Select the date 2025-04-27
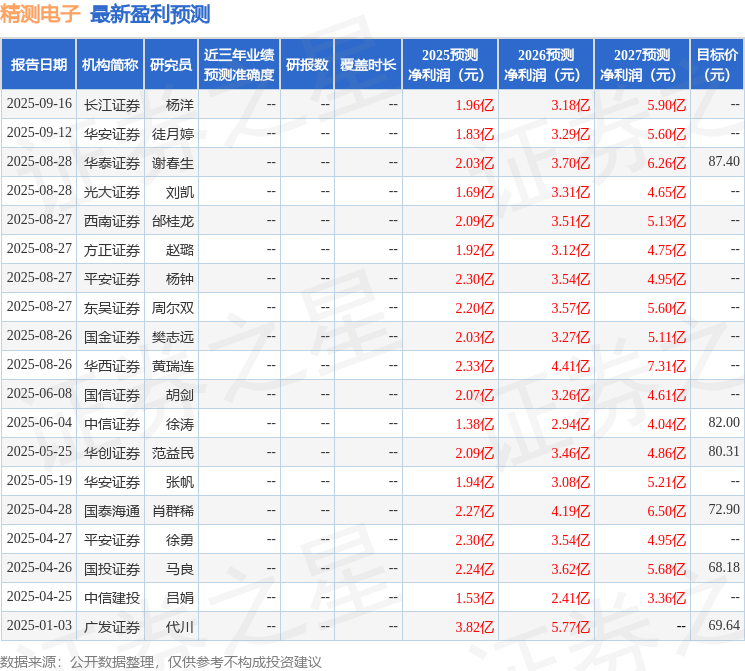The image size is (745, 671). coord(39,538)
